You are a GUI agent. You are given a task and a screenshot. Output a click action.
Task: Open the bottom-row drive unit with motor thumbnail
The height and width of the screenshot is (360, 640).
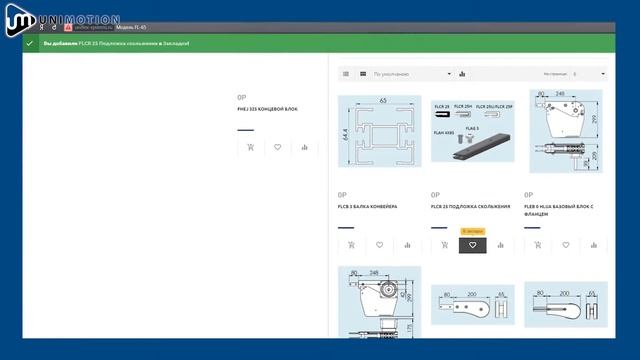coord(380,302)
